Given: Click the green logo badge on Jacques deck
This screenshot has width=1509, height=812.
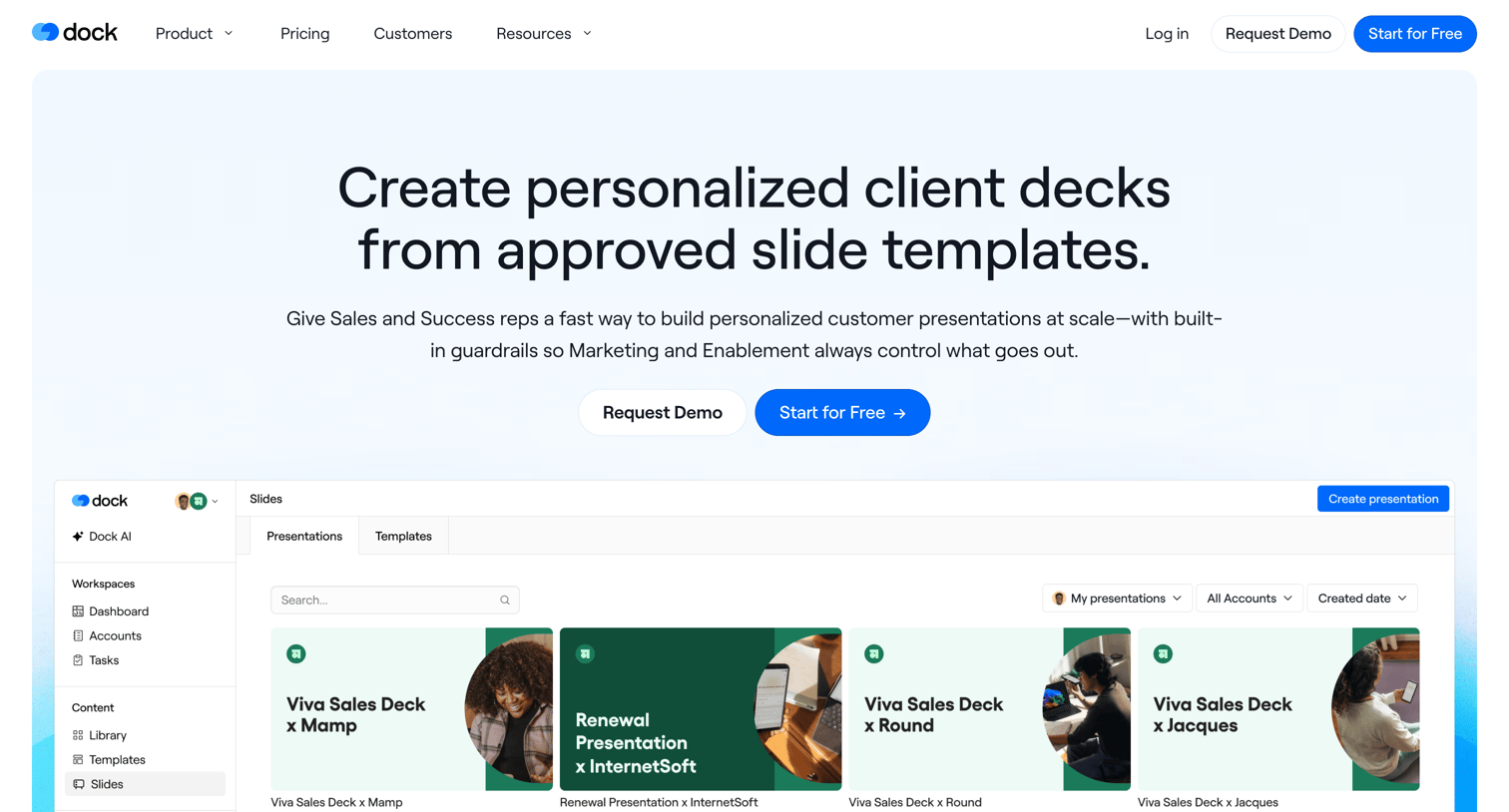Looking at the screenshot, I should pyautogui.click(x=1163, y=654).
